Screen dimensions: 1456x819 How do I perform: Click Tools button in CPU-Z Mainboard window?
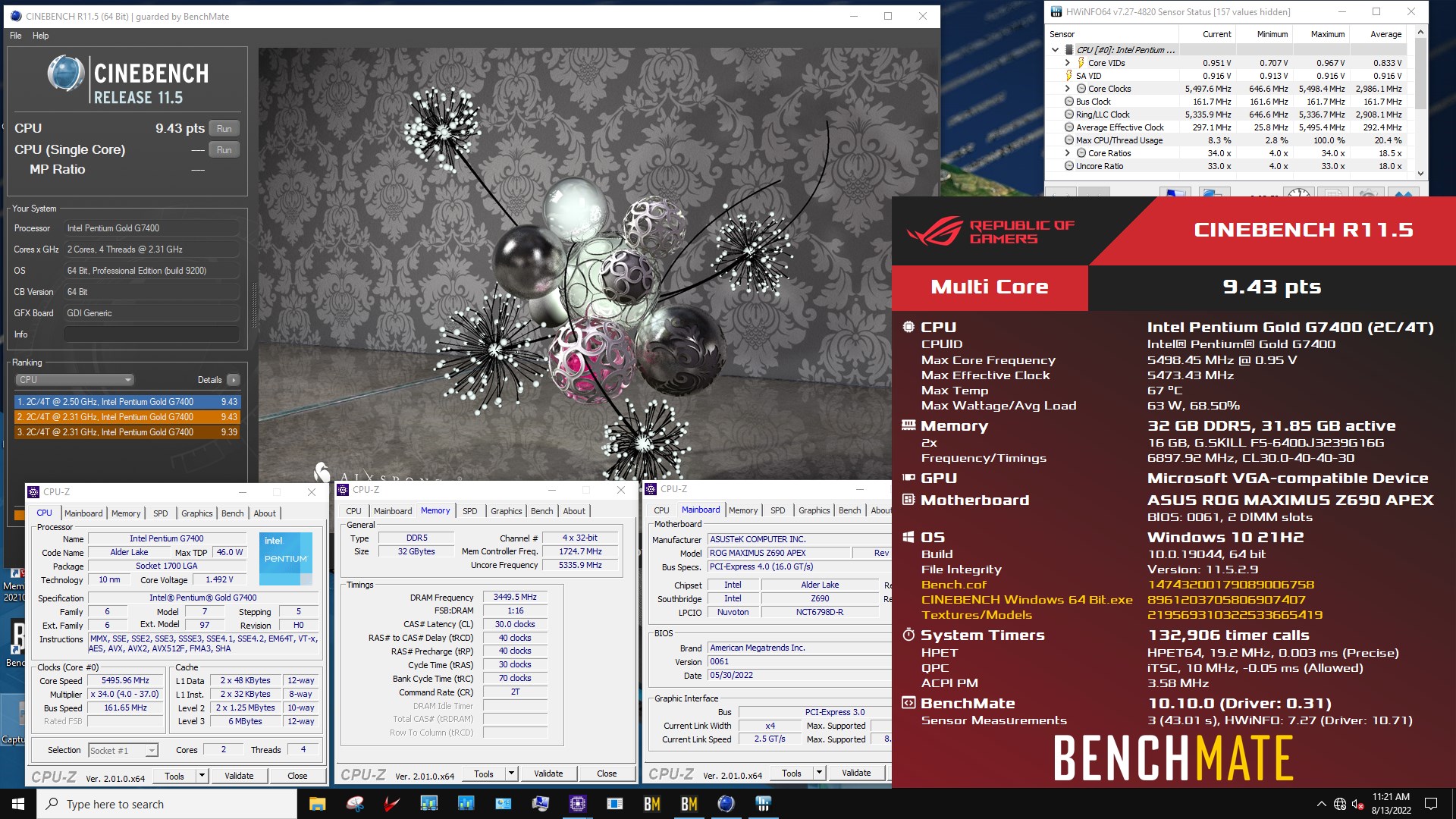click(x=791, y=773)
